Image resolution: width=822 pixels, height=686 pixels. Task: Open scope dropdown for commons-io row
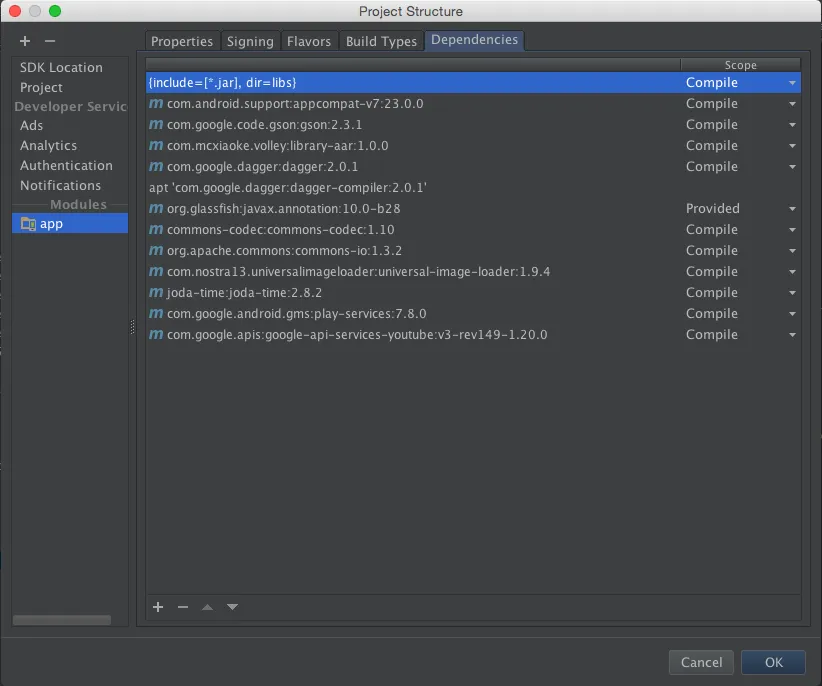pos(792,251)
